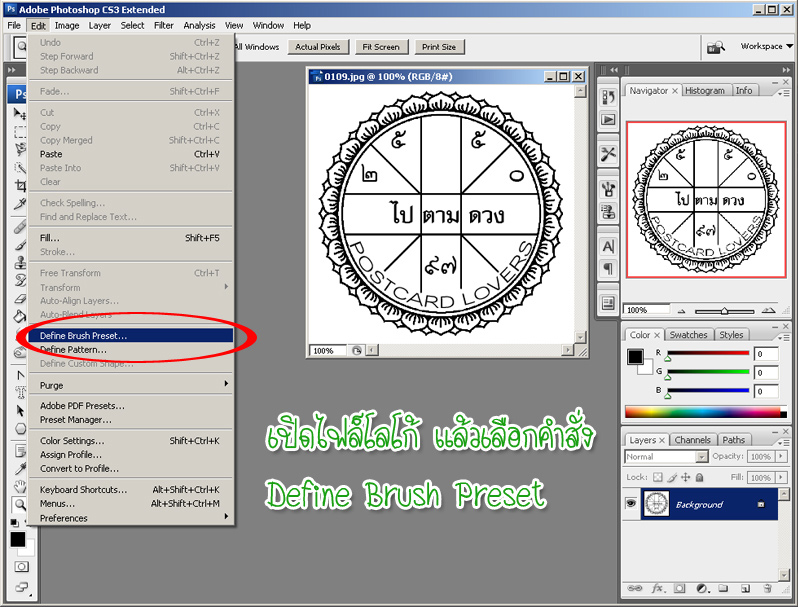Screen dimensions: 798x607
Task: Choose Fill from Edit menu
Action: (x=130, y=238)
